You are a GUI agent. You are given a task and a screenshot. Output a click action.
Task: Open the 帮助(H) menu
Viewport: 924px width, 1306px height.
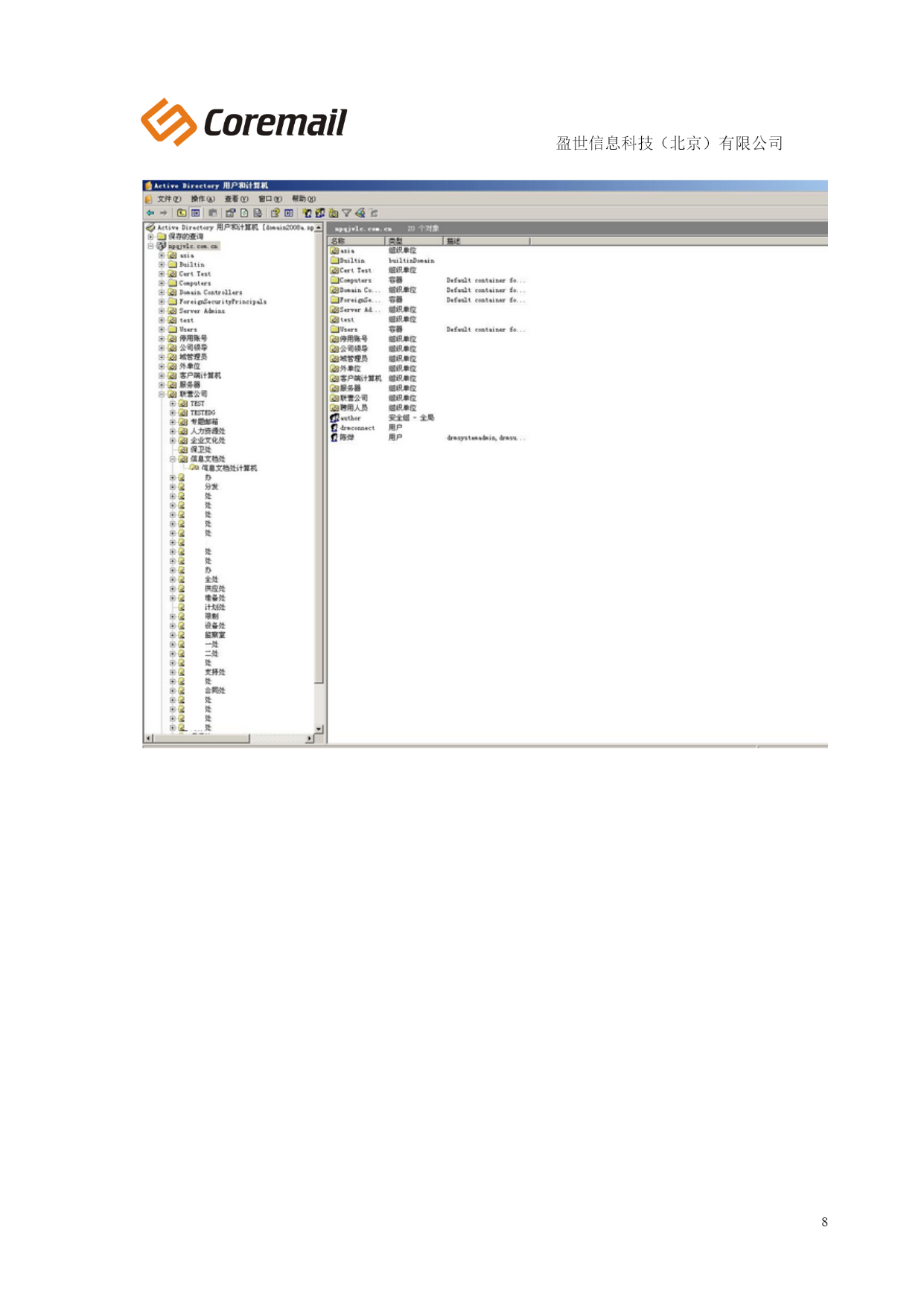click(x=304, y=199)
